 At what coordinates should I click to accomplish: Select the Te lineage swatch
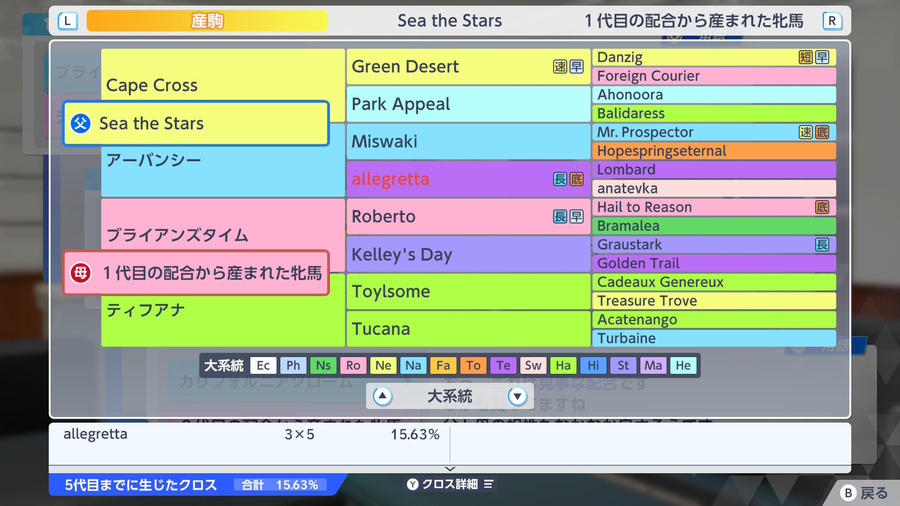pyautogui.click(x=503, y=365)
